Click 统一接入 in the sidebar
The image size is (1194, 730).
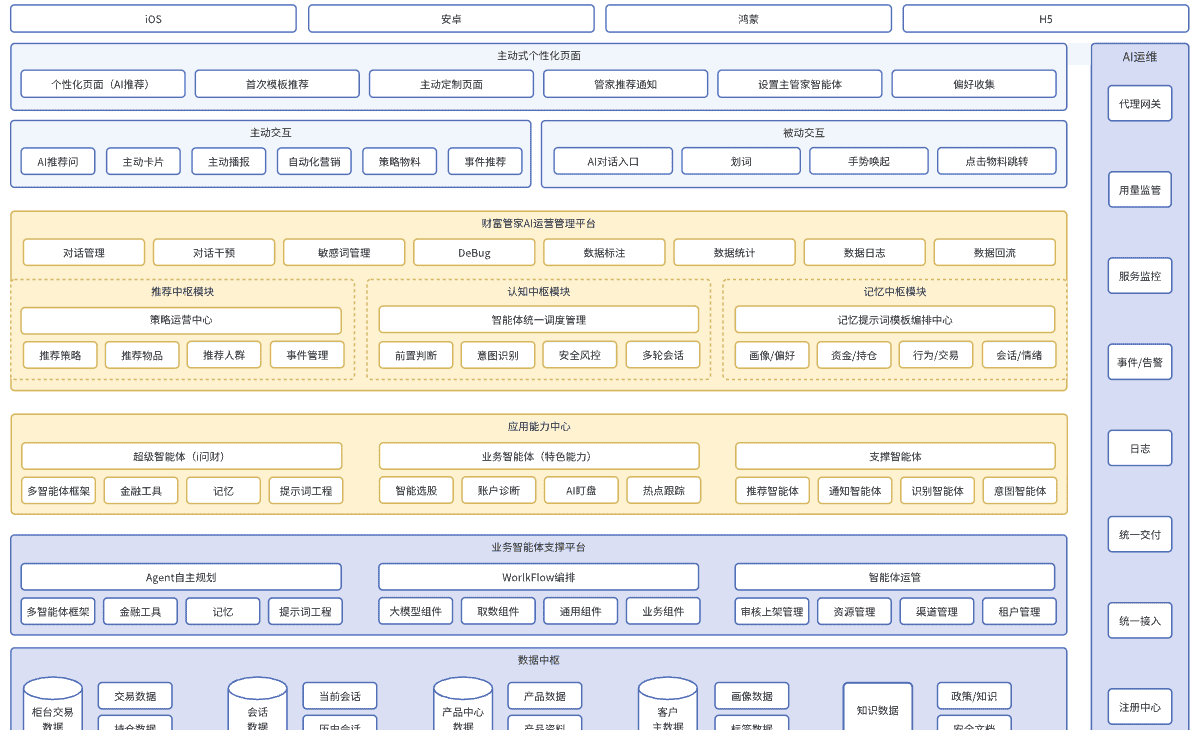(1139, 620)
